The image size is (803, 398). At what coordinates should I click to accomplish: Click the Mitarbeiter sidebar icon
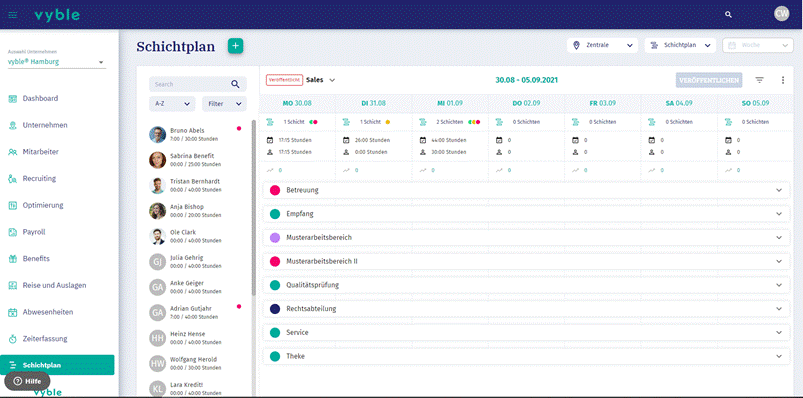coord(13,152)
